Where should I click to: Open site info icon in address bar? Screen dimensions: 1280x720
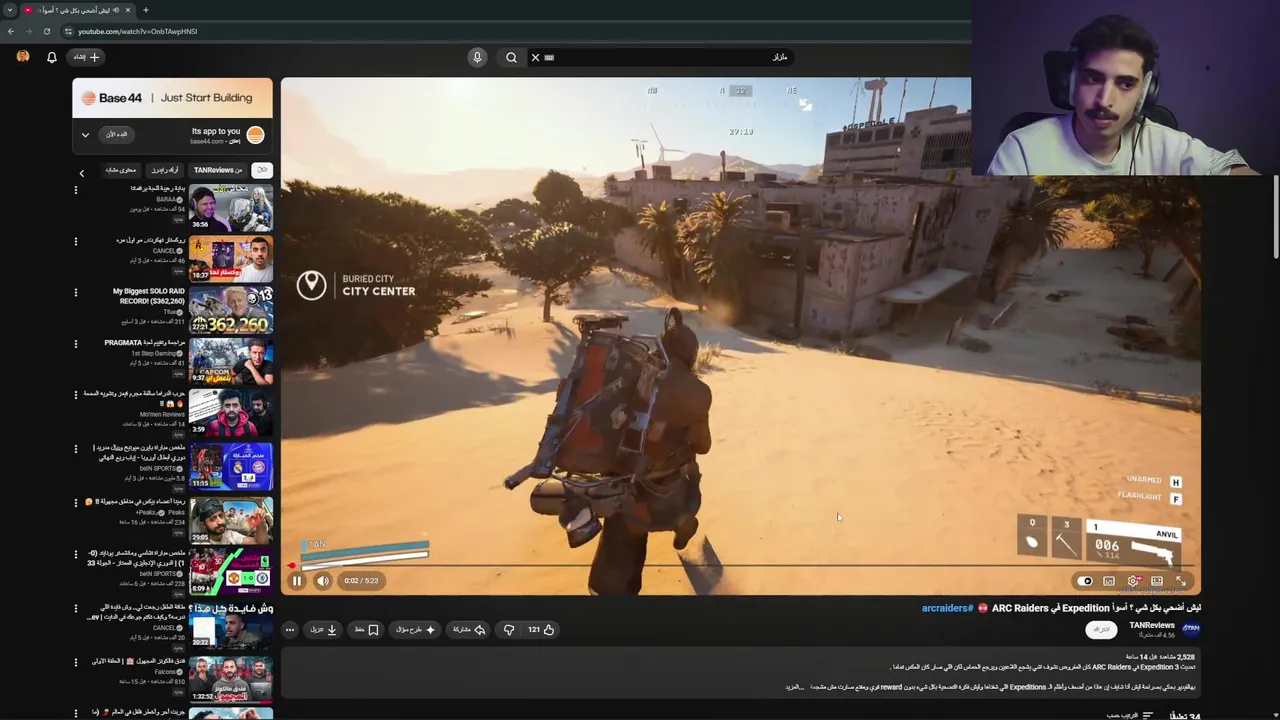click(69, 31)
